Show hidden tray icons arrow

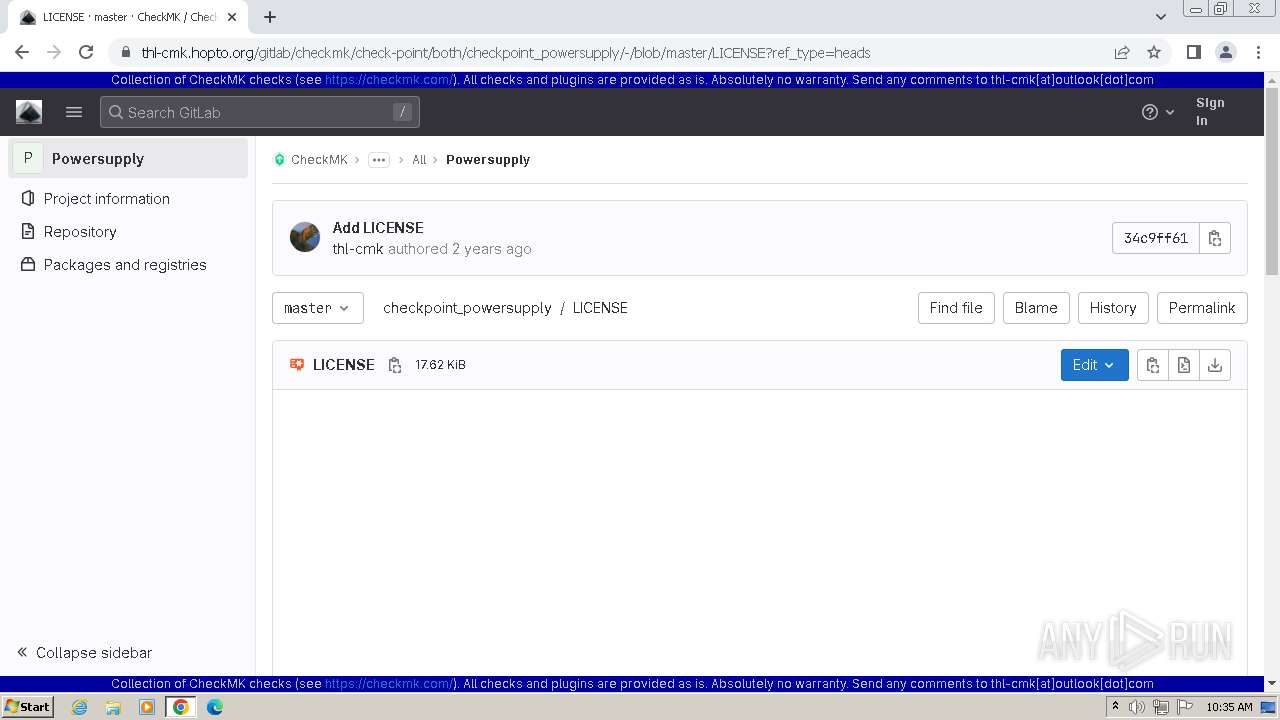click(x=1115, y=707)
